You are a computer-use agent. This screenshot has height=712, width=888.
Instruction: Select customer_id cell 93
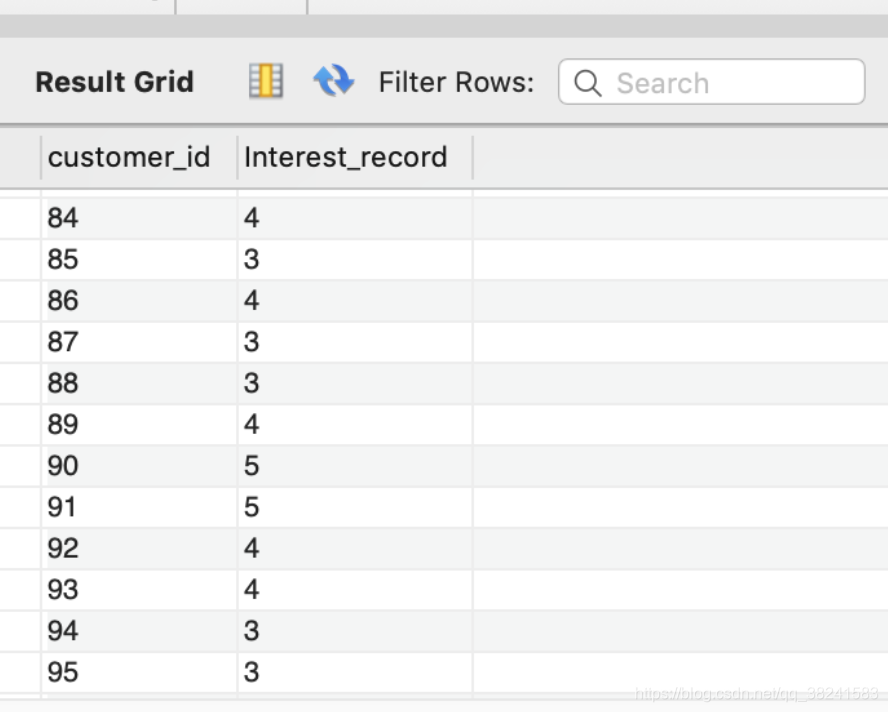coord(139,590)
